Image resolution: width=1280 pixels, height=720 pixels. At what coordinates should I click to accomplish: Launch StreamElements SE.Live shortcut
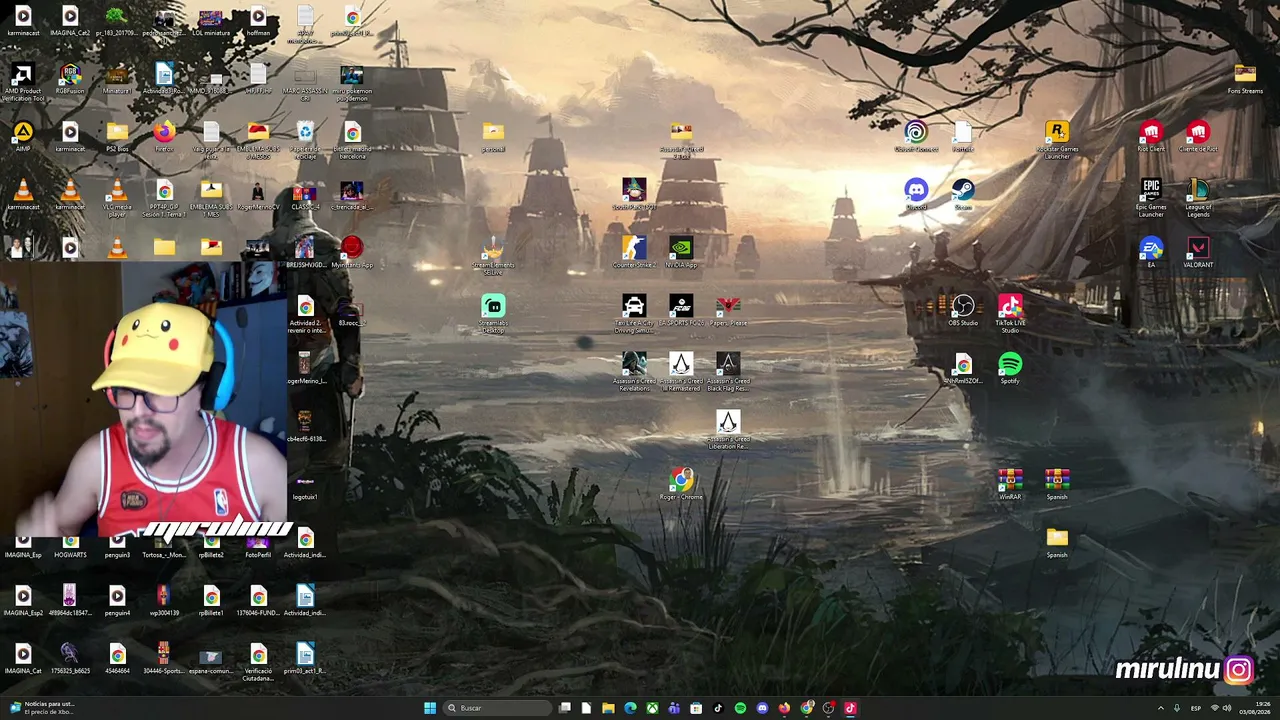pos(493,257)
